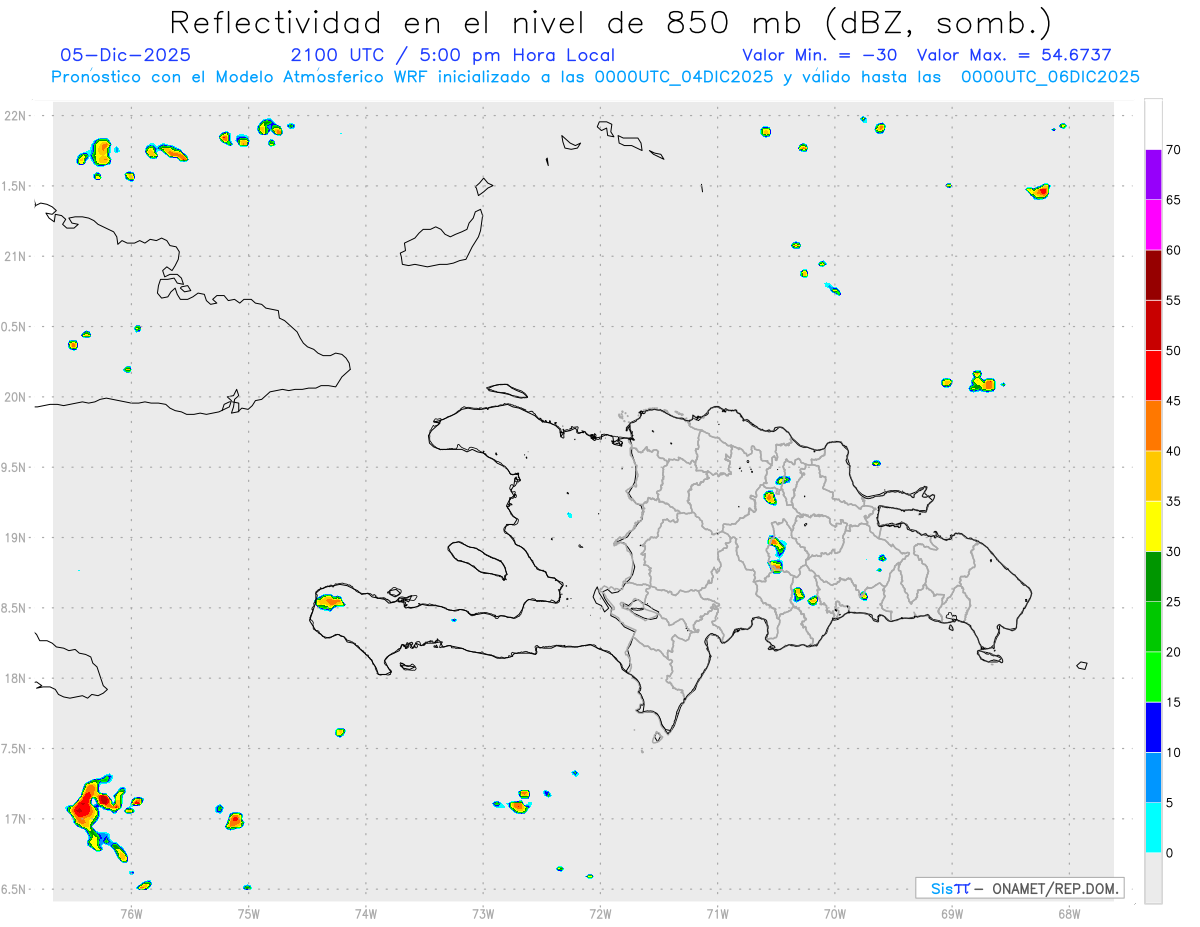1200x927 pixels.
Task: Pick the orange 40–45 dBZ color band
Action: click(1153, 426)
